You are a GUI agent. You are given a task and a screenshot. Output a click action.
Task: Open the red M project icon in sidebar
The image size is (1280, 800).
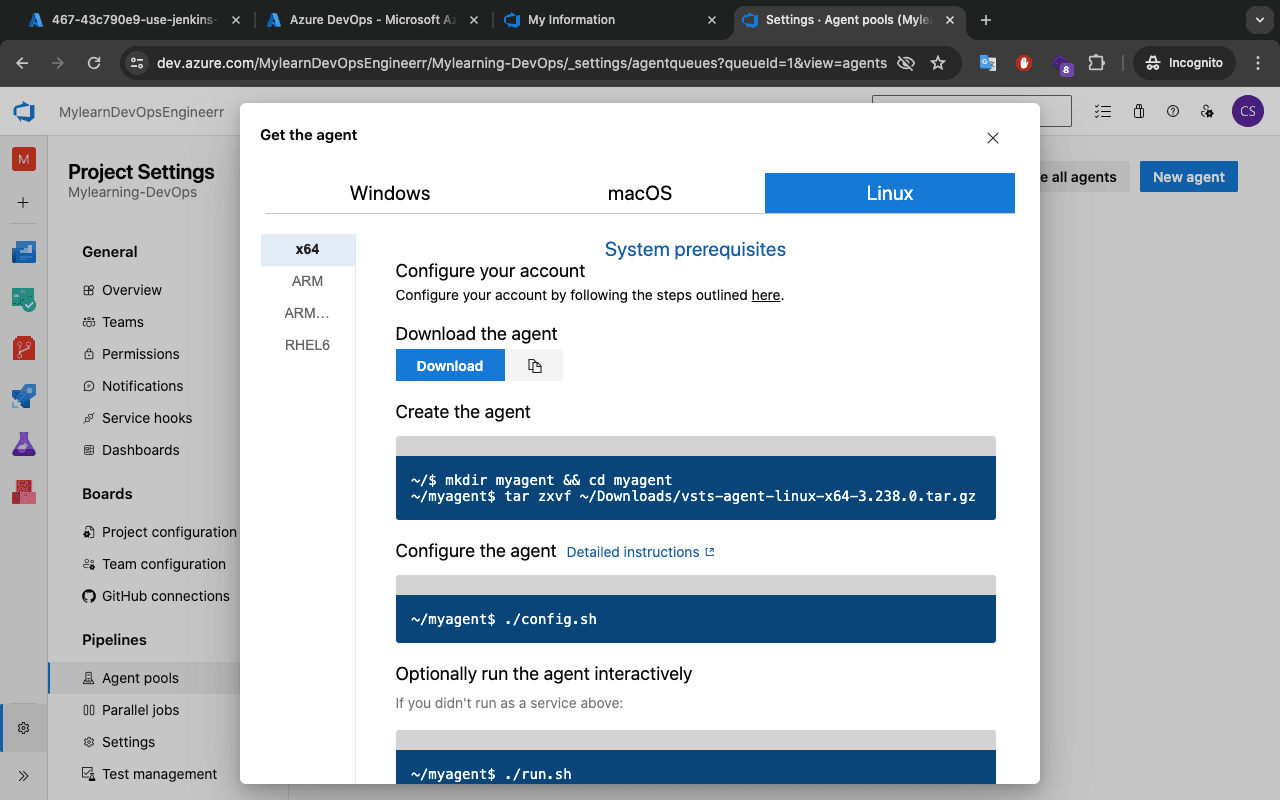coord(24,159)
